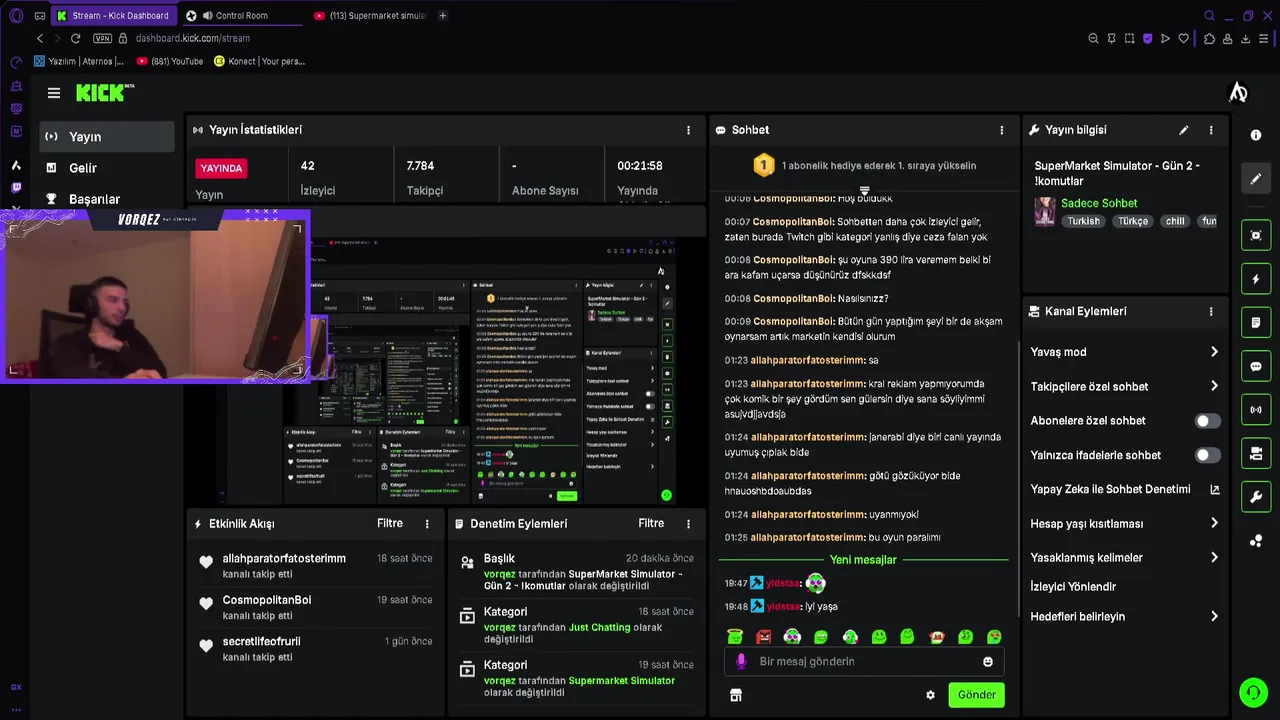Click the profile avatar logo at top right
Image resolution: width=1280 pixels, height=720 pixels.
pyautogui.click(x=1238, y=93)
